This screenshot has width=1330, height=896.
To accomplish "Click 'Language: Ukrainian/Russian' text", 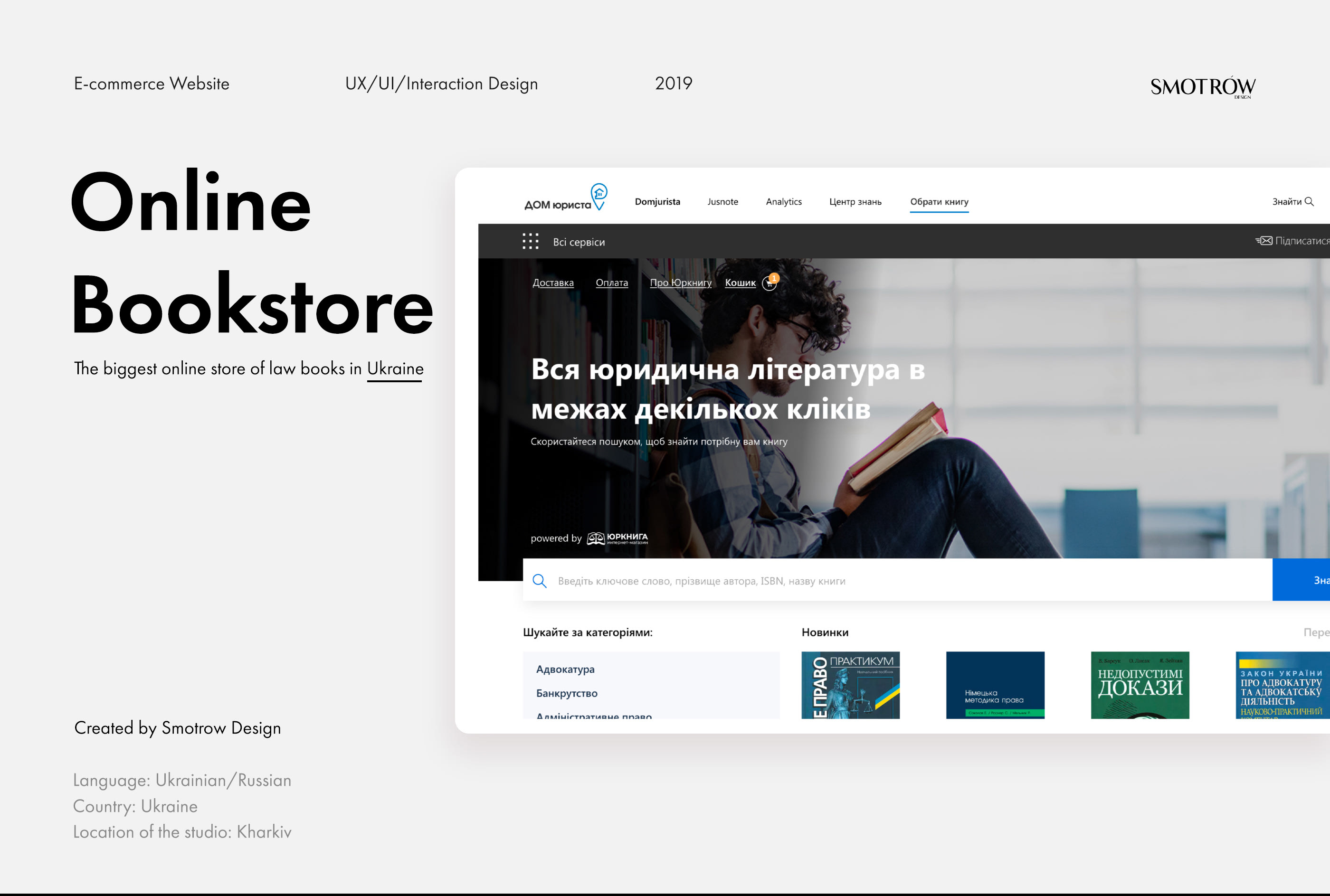I will point(182,780).
